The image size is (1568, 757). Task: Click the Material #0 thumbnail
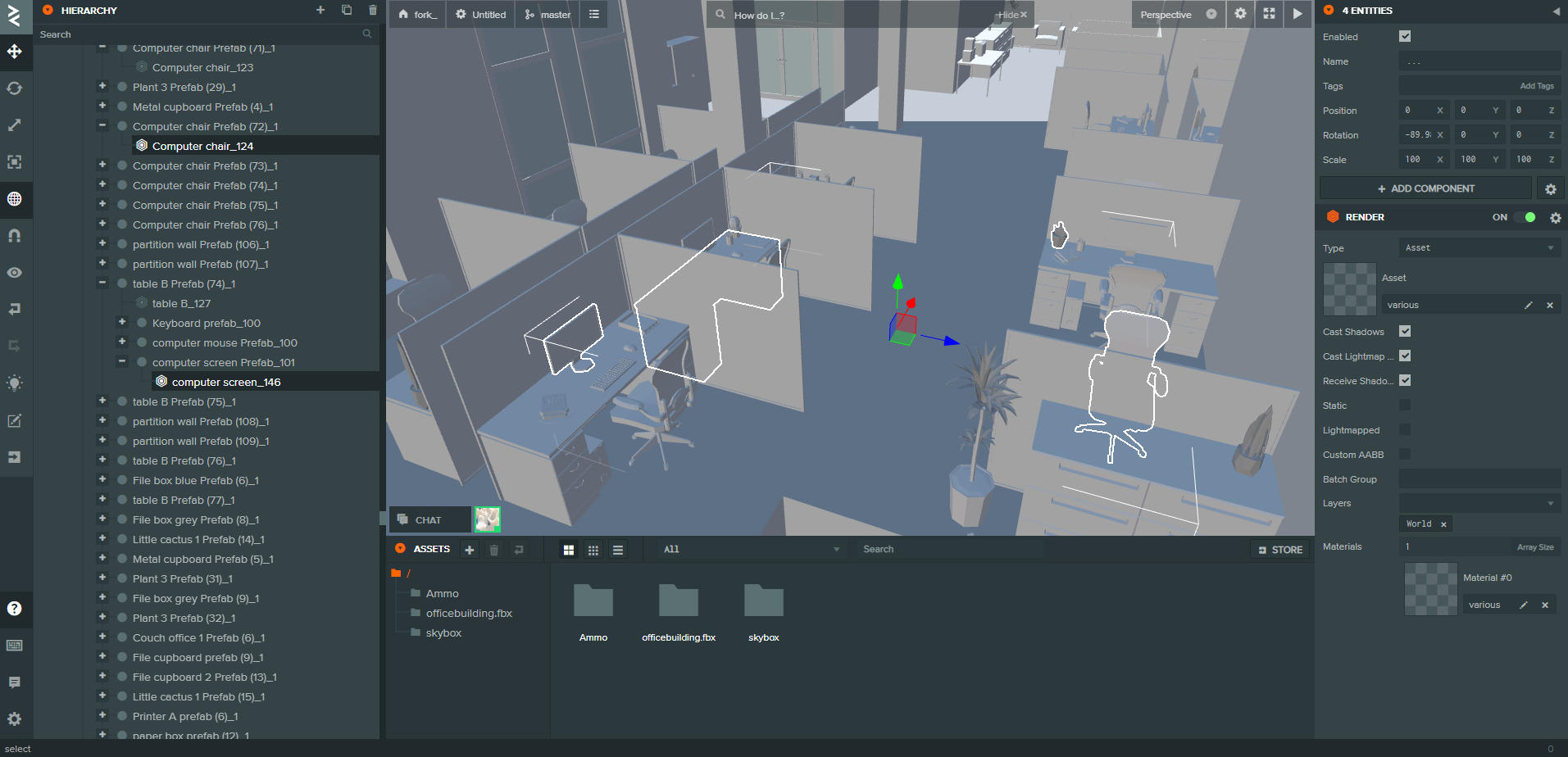pyautogui.click(x=1431, y=589)
